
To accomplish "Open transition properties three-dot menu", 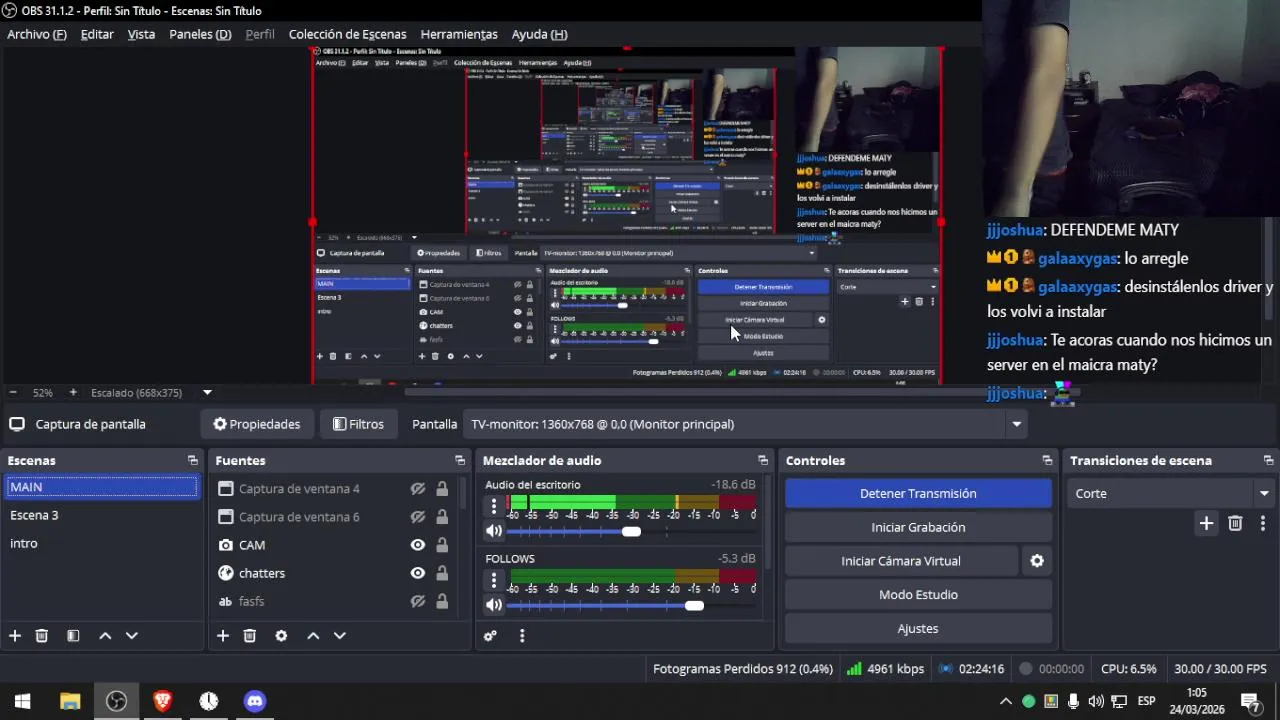I will tap(1263, 523).
